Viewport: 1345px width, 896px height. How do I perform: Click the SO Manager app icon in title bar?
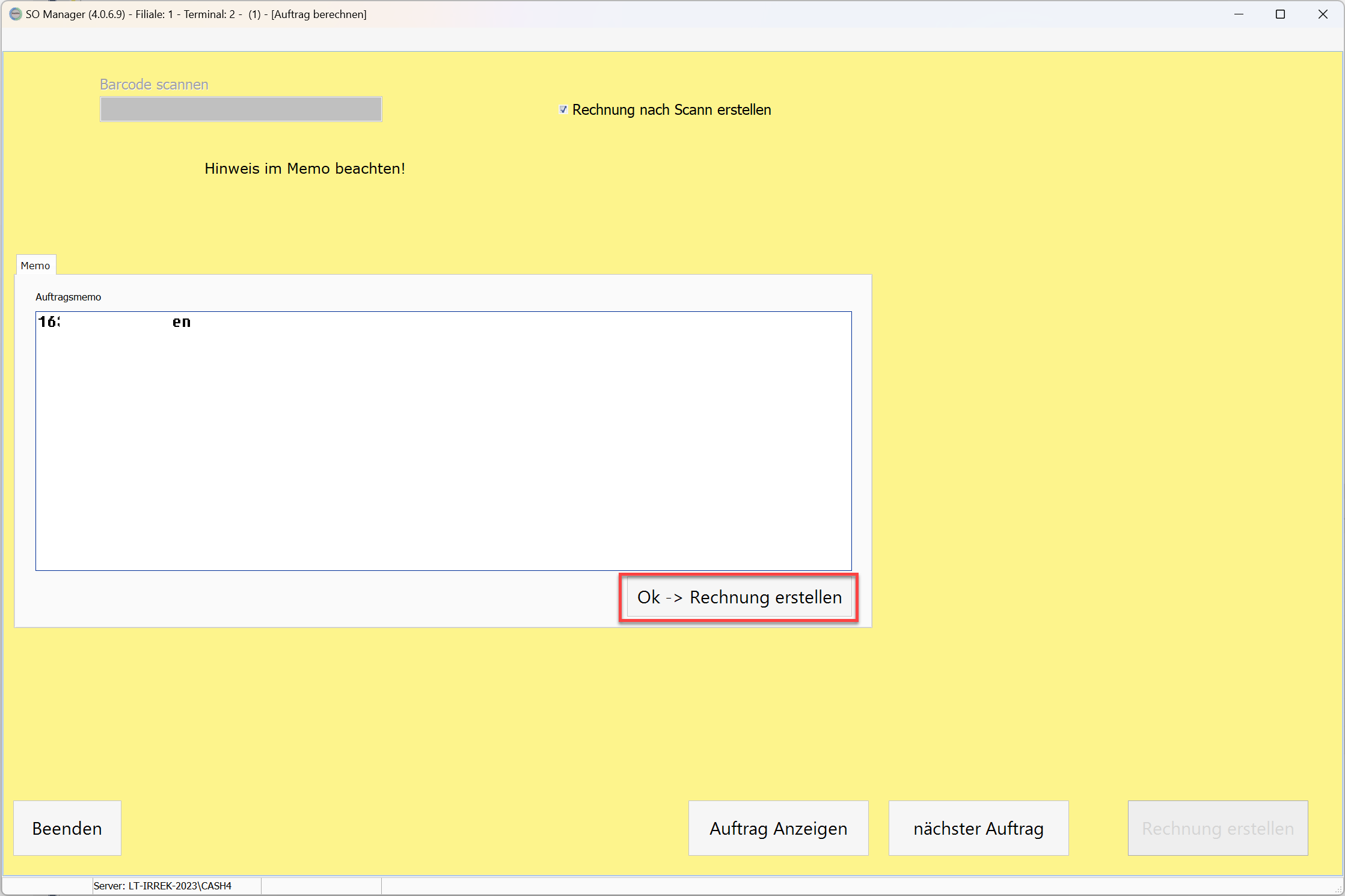point(16,14)
